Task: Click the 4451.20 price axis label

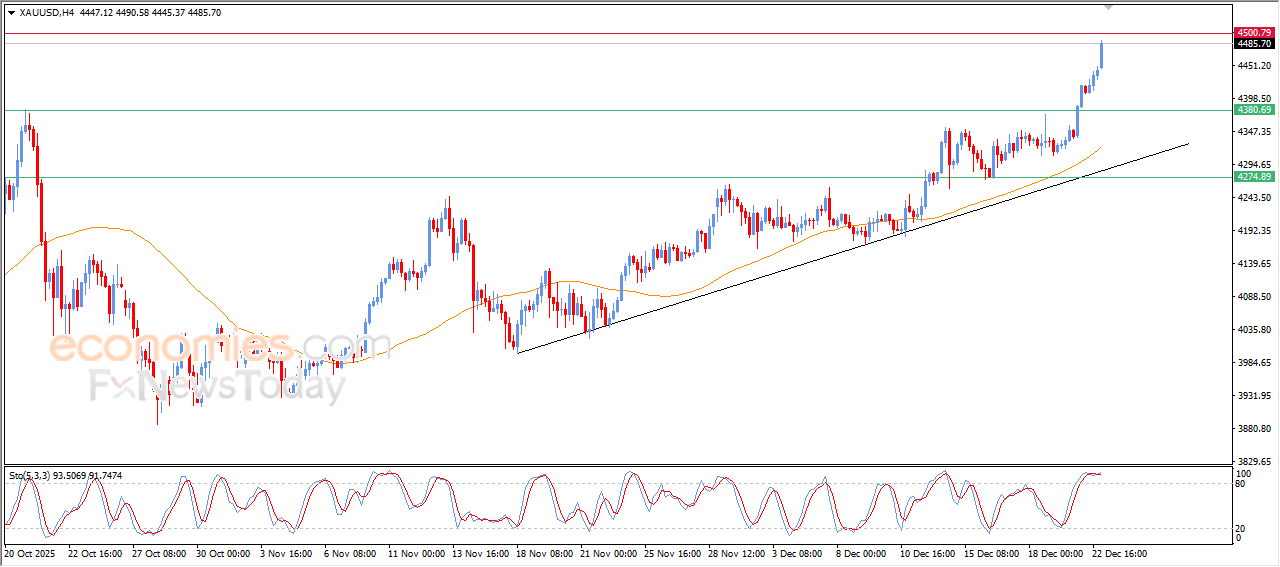Action: [1254, 66]
